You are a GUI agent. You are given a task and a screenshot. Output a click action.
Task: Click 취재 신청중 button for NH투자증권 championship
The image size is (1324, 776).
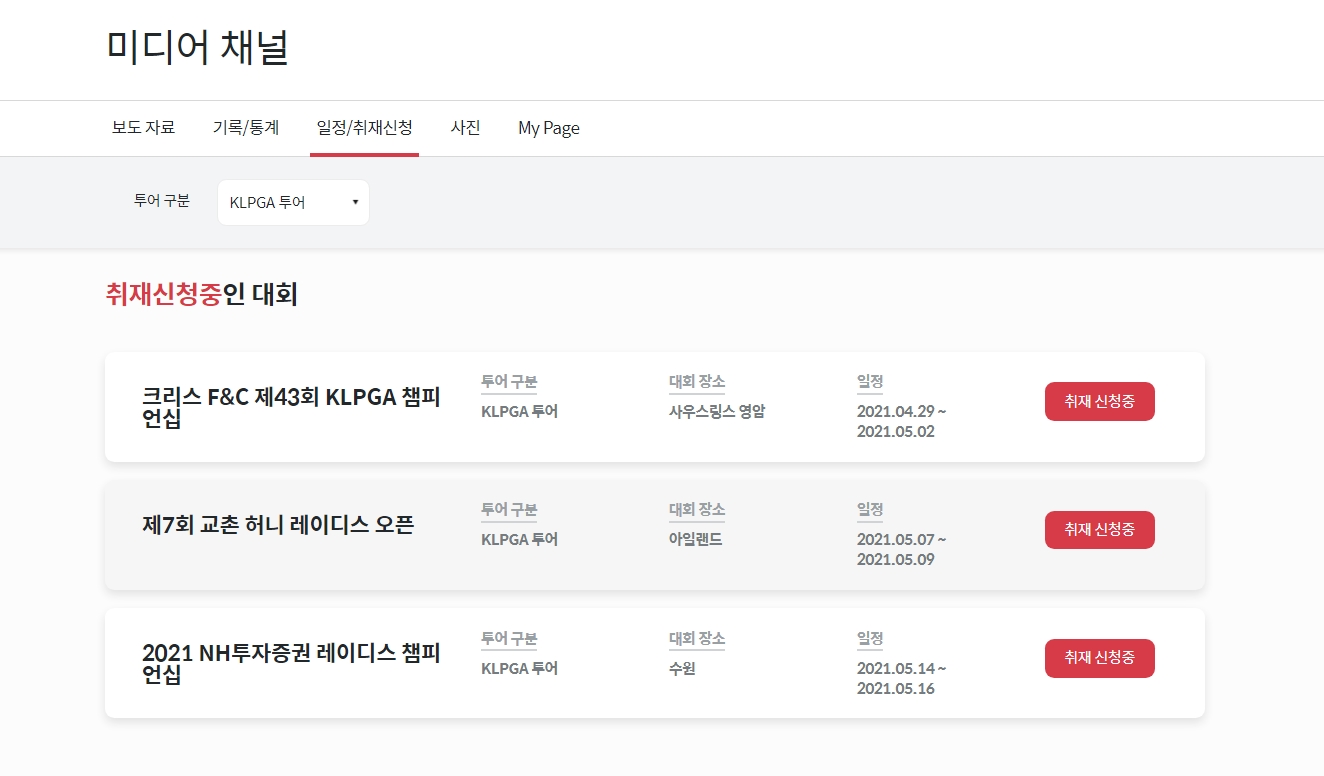tap(1099, 658)
